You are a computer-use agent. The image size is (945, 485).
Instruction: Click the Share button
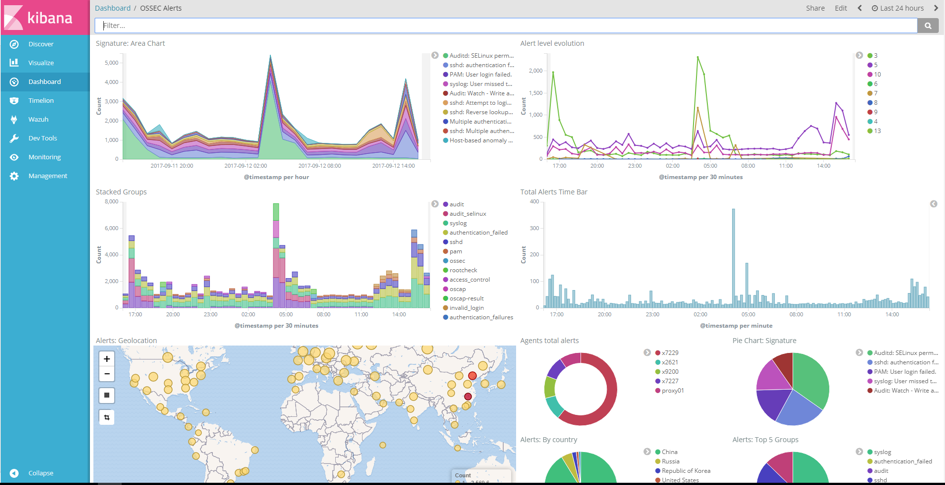(815, 8)
